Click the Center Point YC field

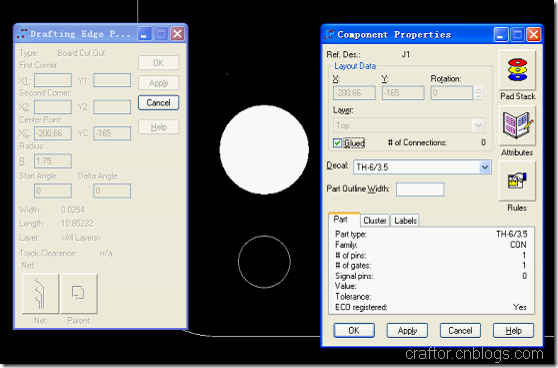112,133
